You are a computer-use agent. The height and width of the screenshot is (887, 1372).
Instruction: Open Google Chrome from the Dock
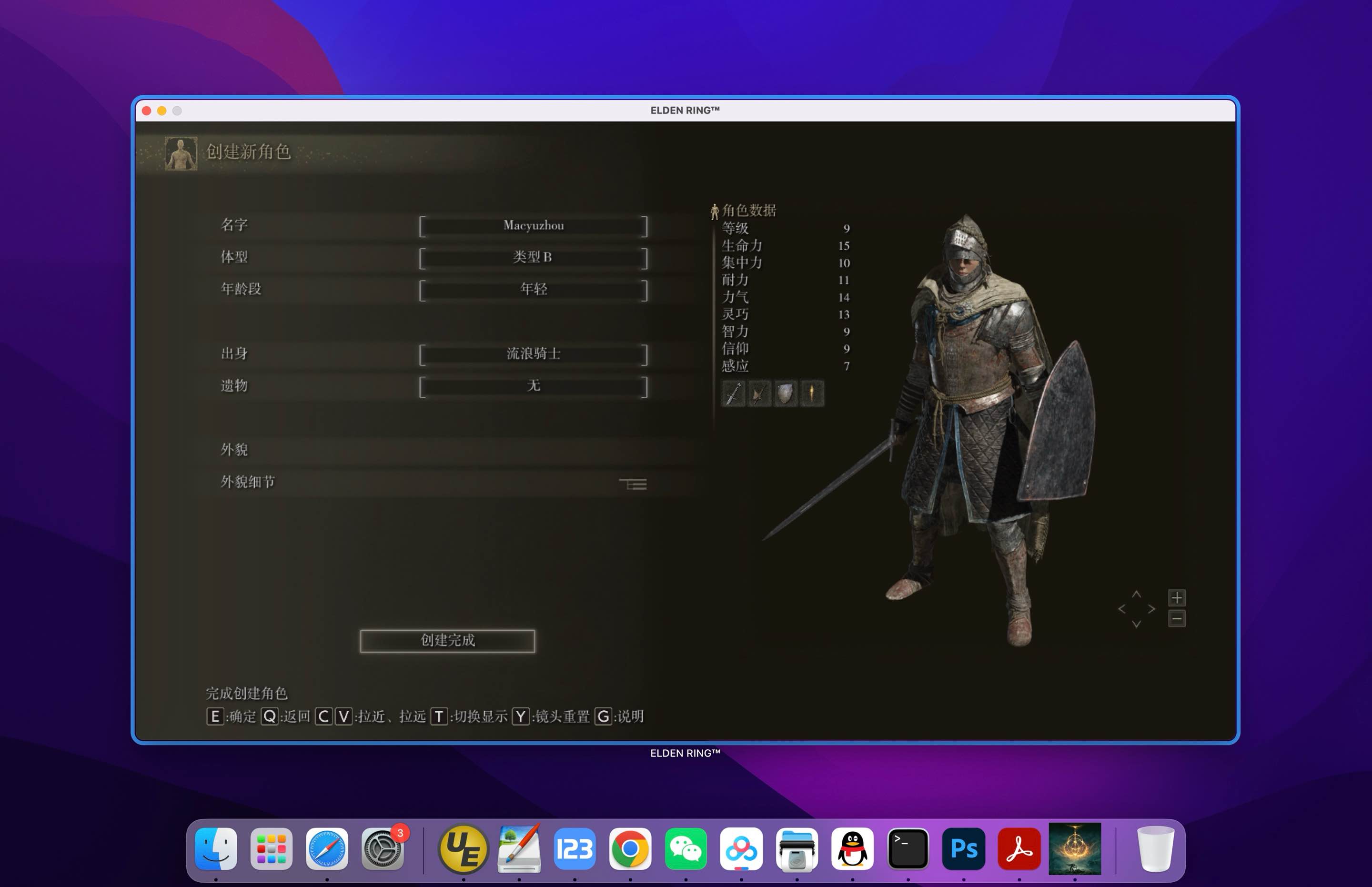click(630, 849)
